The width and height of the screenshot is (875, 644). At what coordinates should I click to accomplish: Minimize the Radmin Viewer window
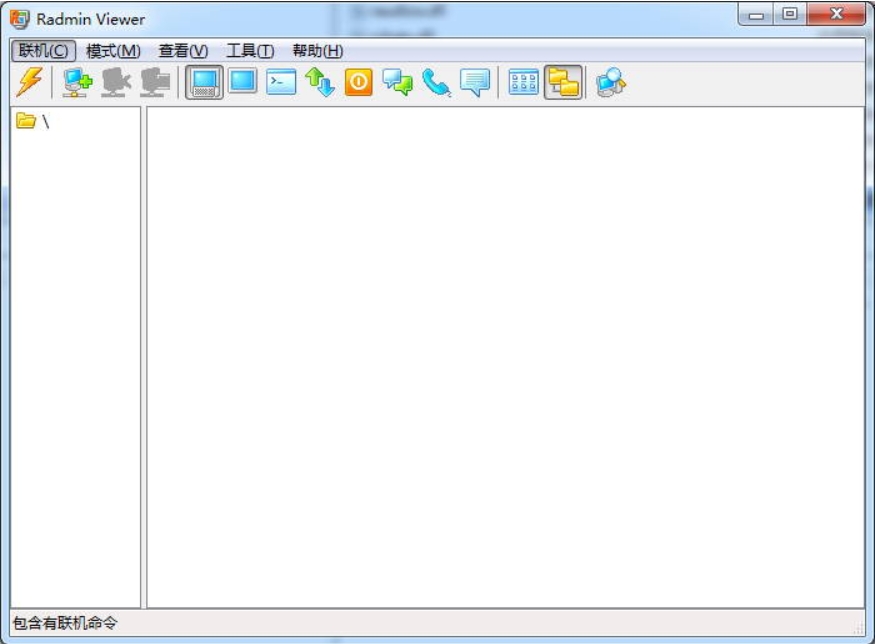(x=756, y=15)
